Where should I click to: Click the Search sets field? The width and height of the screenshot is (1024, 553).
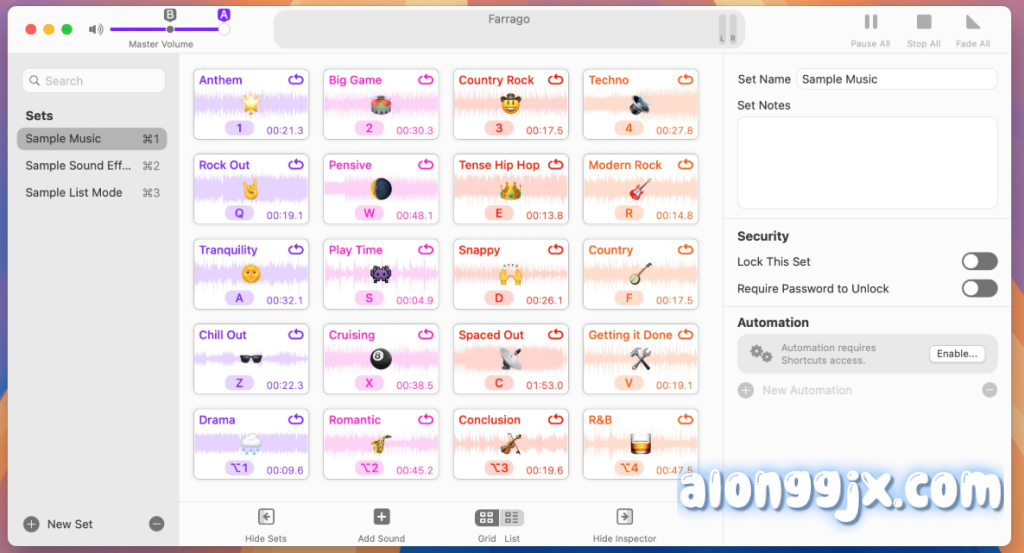tap(93, 81)
